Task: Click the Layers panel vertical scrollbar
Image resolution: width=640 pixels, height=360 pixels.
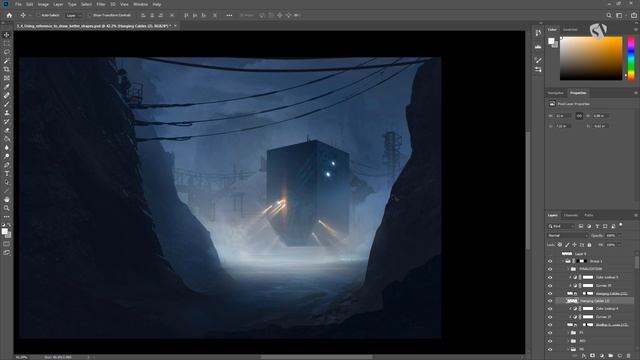Action: [637, 261]
